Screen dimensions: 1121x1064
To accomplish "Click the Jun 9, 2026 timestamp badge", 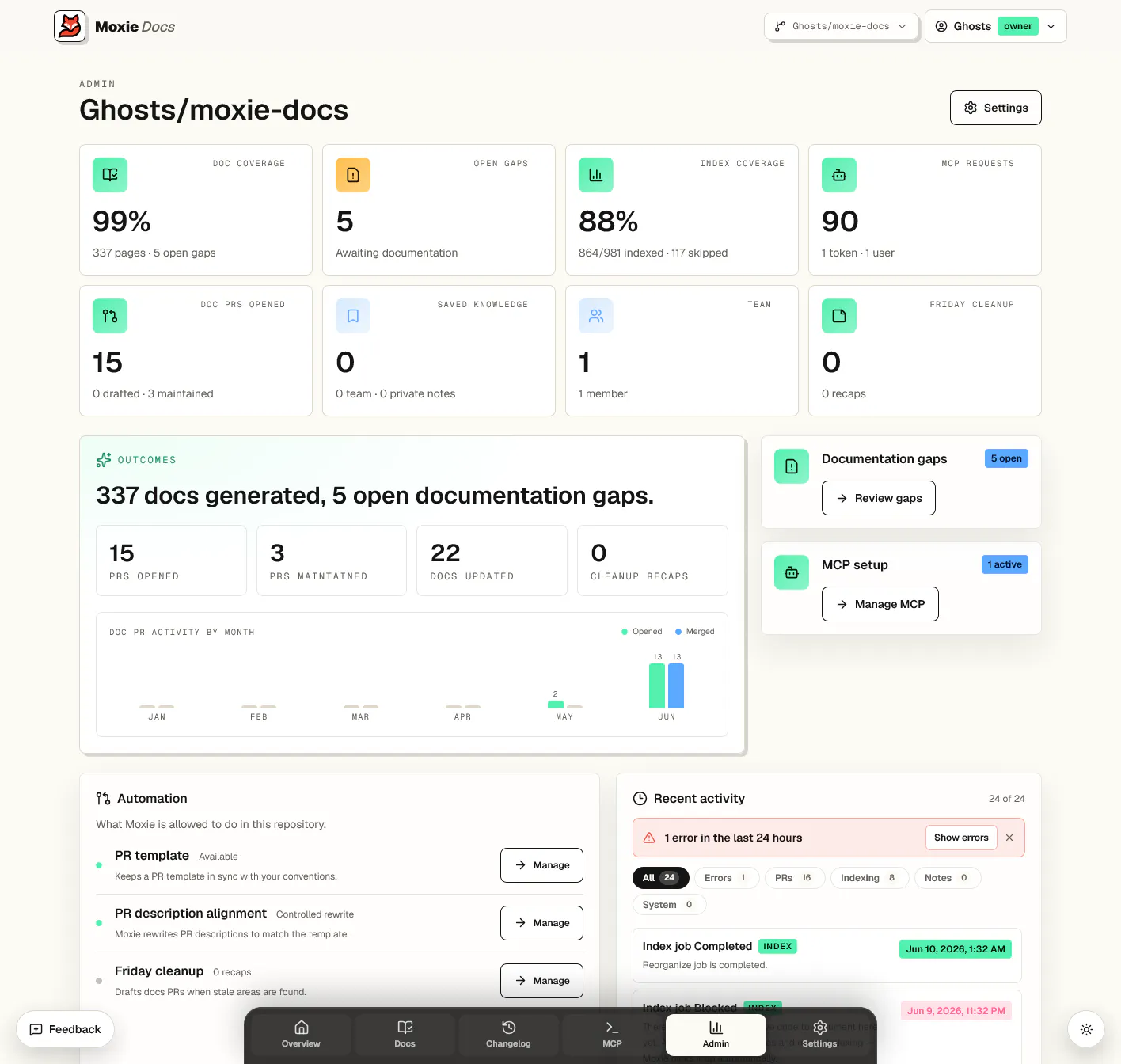I will [956, 1011].
